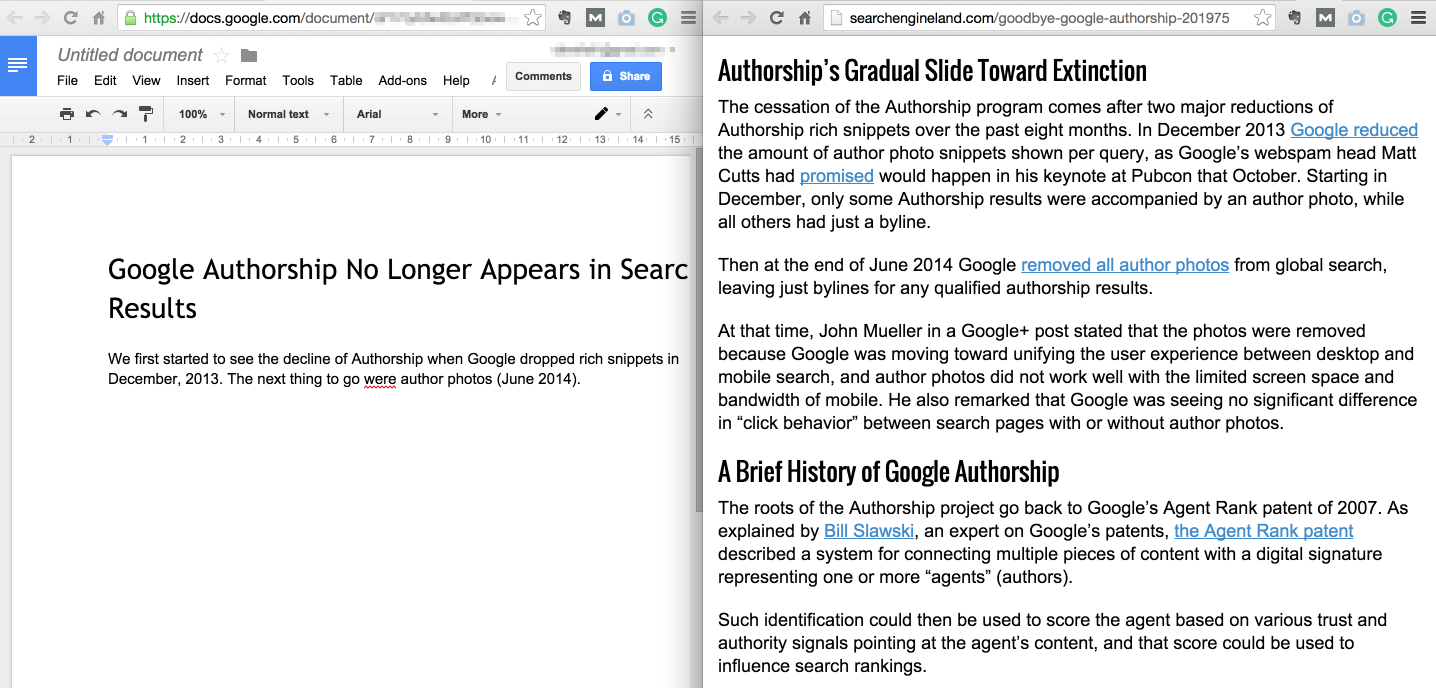Viewport: 1436px width, 688px height.
Task: Open the 100% zoom dropdown
Action: (201, 114)
